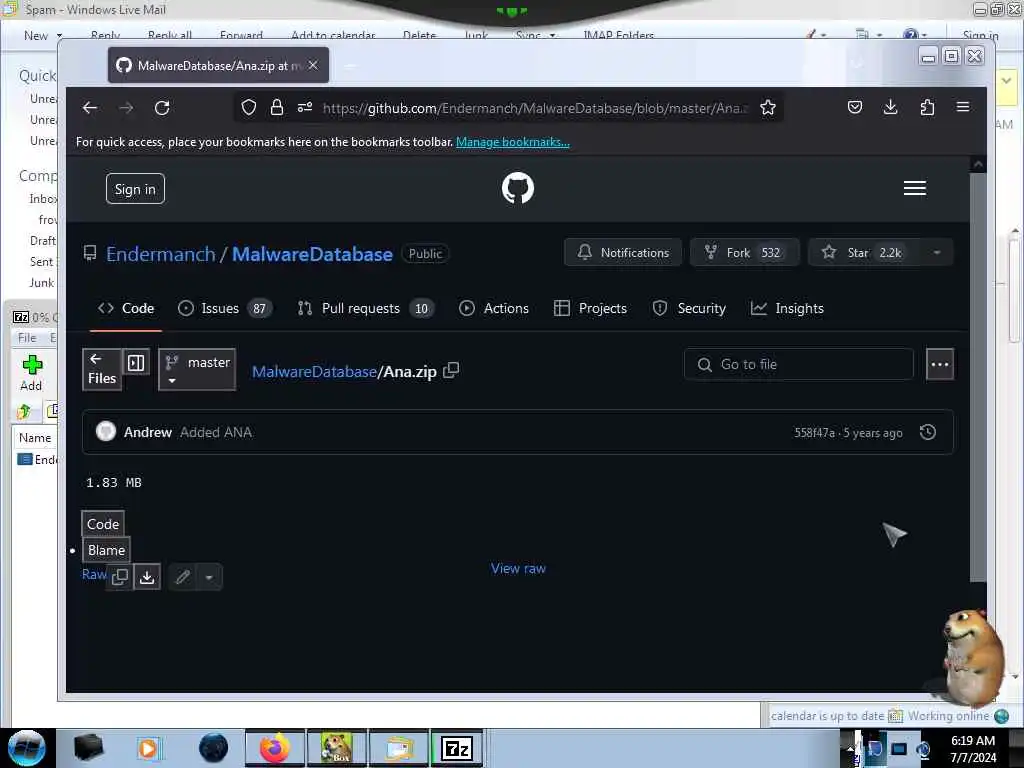Click the browser address bar URL
This screenshot has width=1024, height=768.
coord(535,108)
